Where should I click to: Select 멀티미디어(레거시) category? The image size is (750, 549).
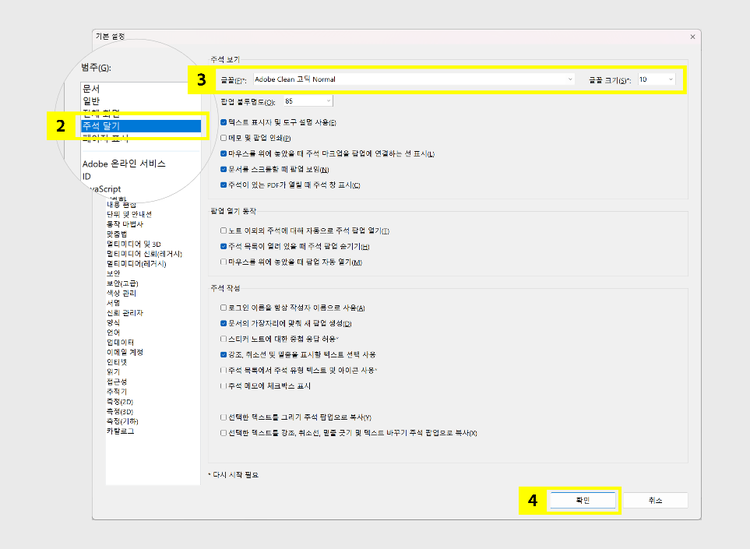136,264
